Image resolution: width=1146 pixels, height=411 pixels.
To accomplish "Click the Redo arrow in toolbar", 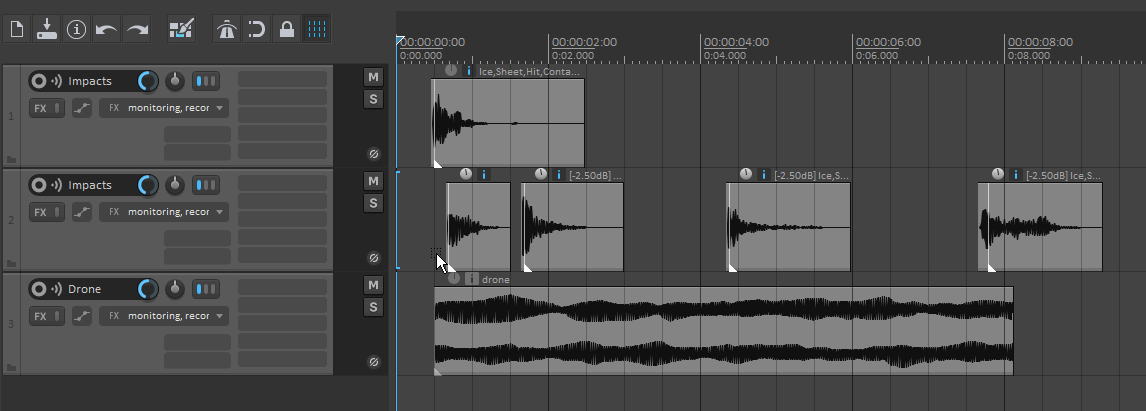I will click(137, 29).
